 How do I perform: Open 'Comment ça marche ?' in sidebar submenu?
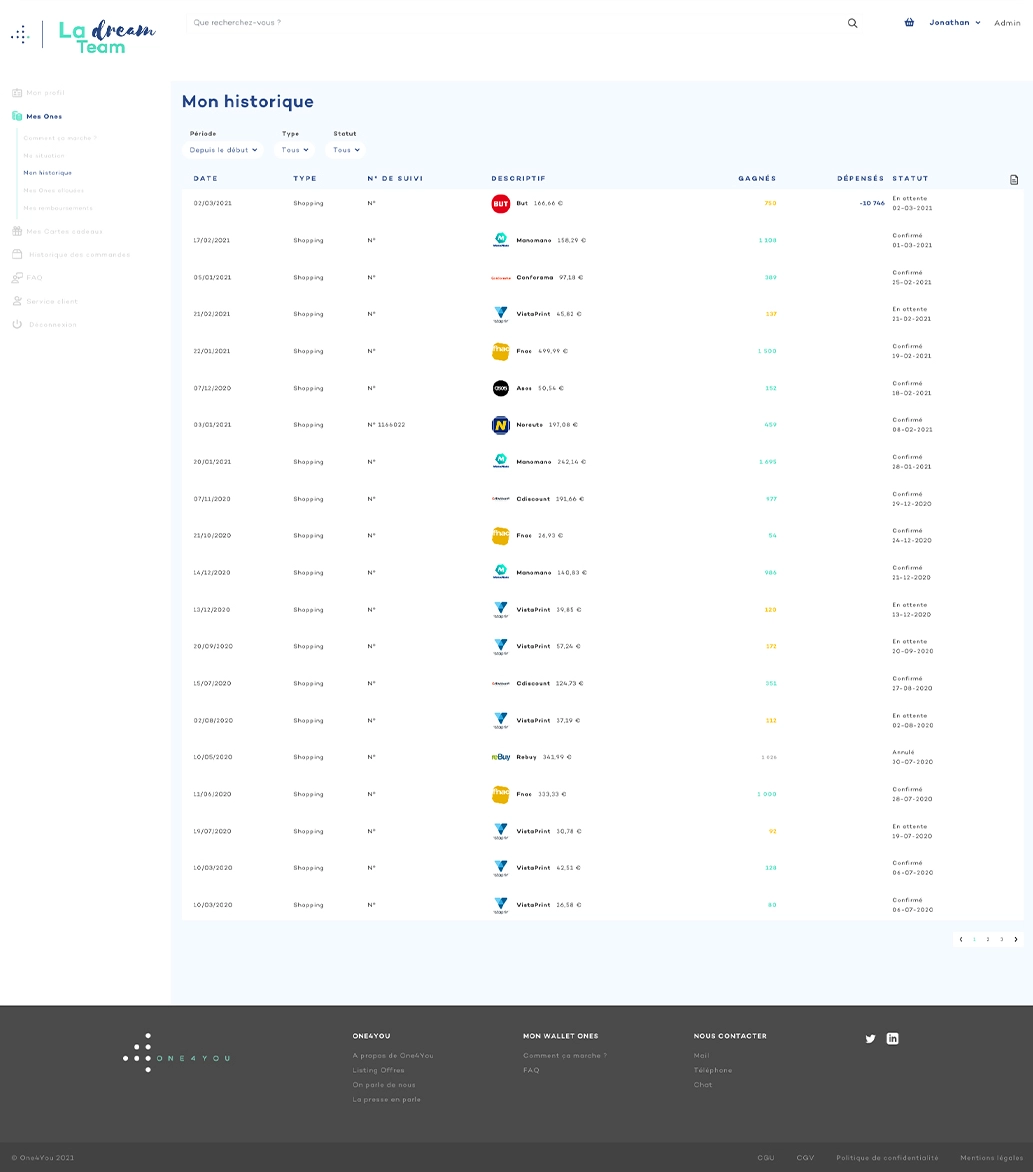pos(61,138)
